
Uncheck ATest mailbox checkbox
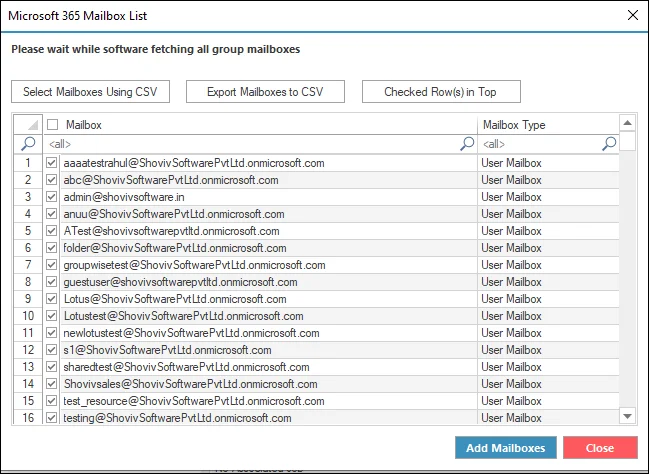pyautogui.click(x=51, y=231)
